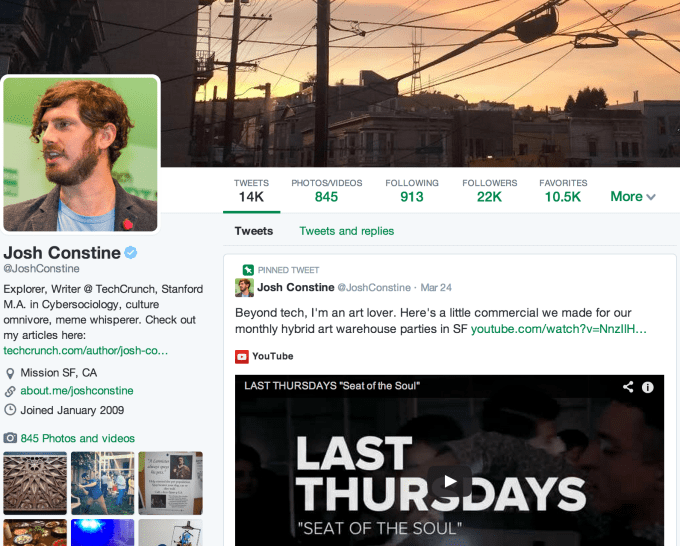The width and height of the screenshot is (680, 546).
Task: Open the techcrunch.com author link in bio
Action: (85, 350)
